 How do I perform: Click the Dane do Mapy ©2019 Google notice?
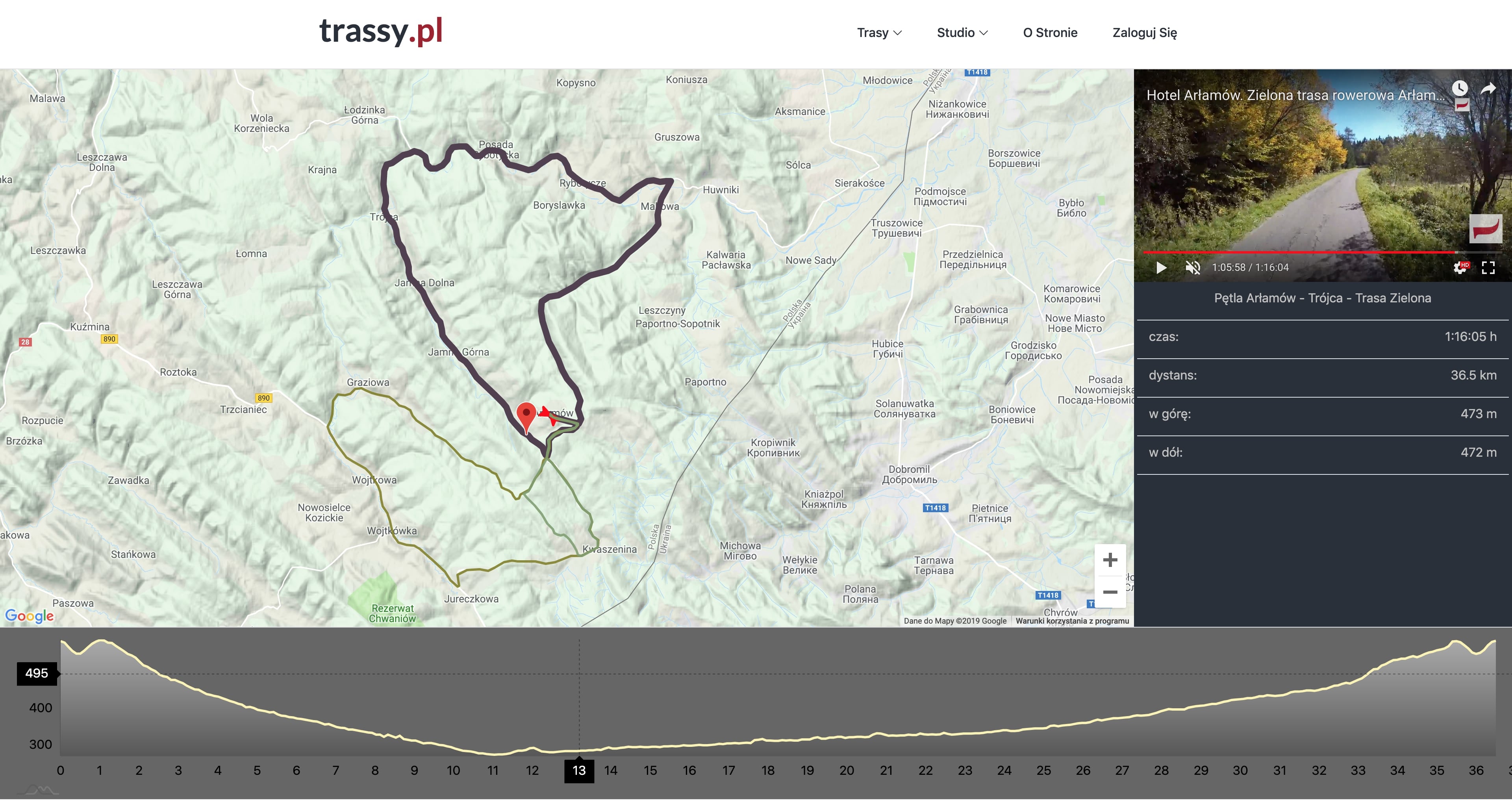pos(955,621)
